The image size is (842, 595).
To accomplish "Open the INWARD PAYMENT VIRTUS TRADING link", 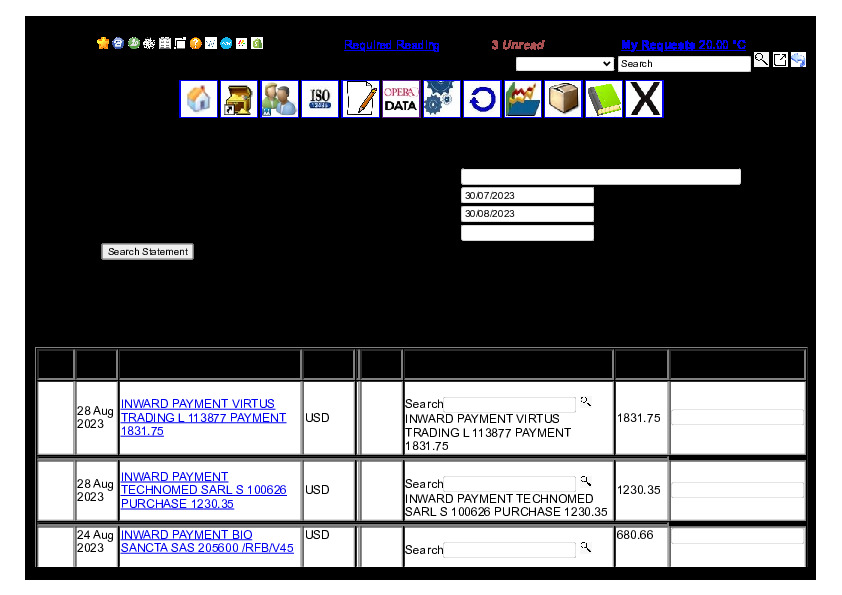I will point(203,417).
